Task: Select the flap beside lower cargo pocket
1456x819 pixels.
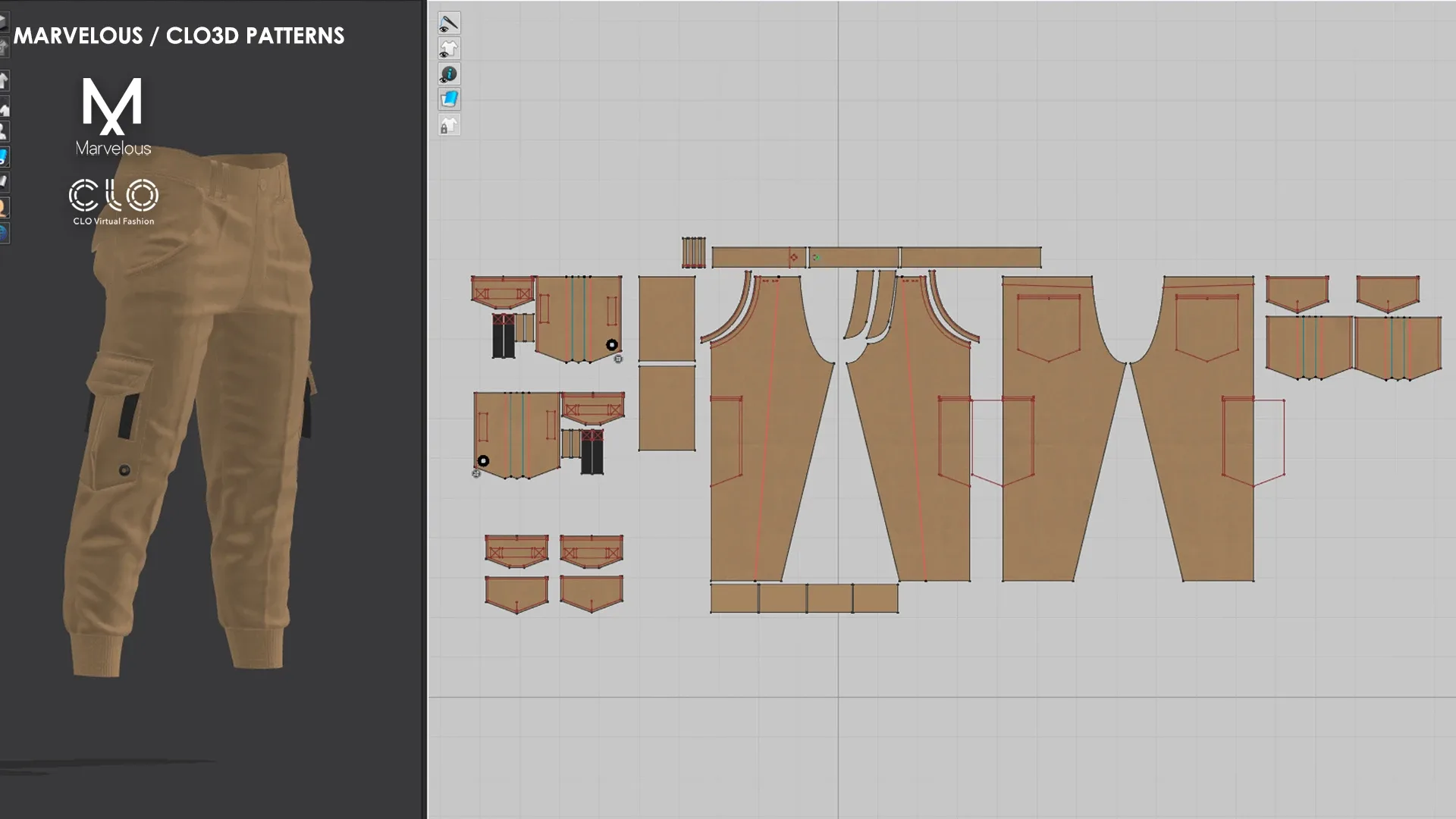Action: [x=592, y=409]
